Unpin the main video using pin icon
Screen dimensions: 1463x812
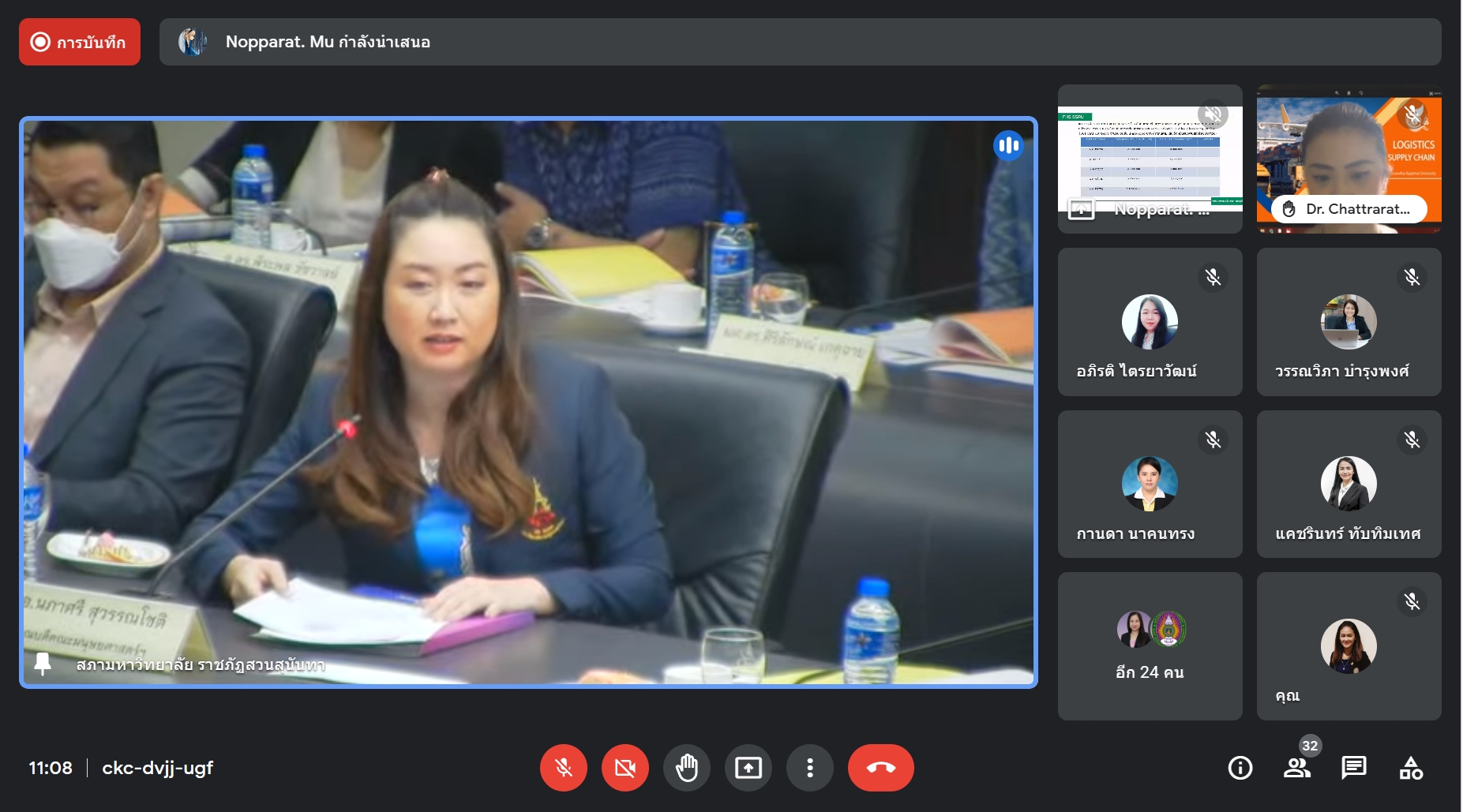click(x=43, y=664)
